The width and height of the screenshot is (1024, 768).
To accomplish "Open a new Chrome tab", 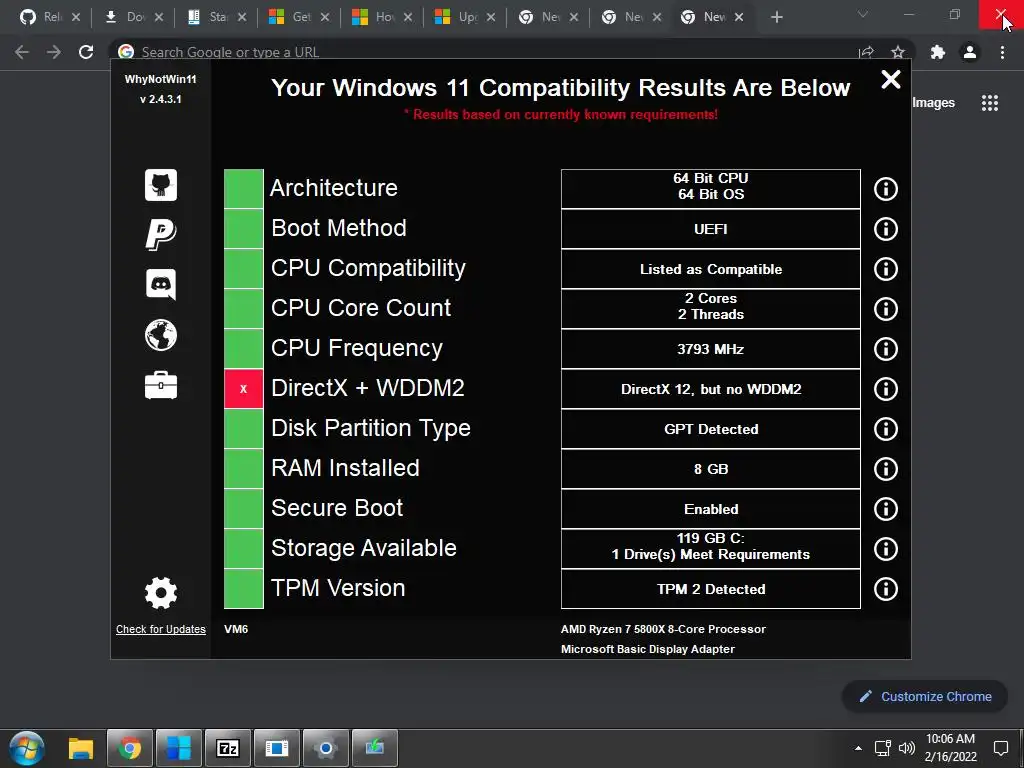I will click(x=776, y=18).
